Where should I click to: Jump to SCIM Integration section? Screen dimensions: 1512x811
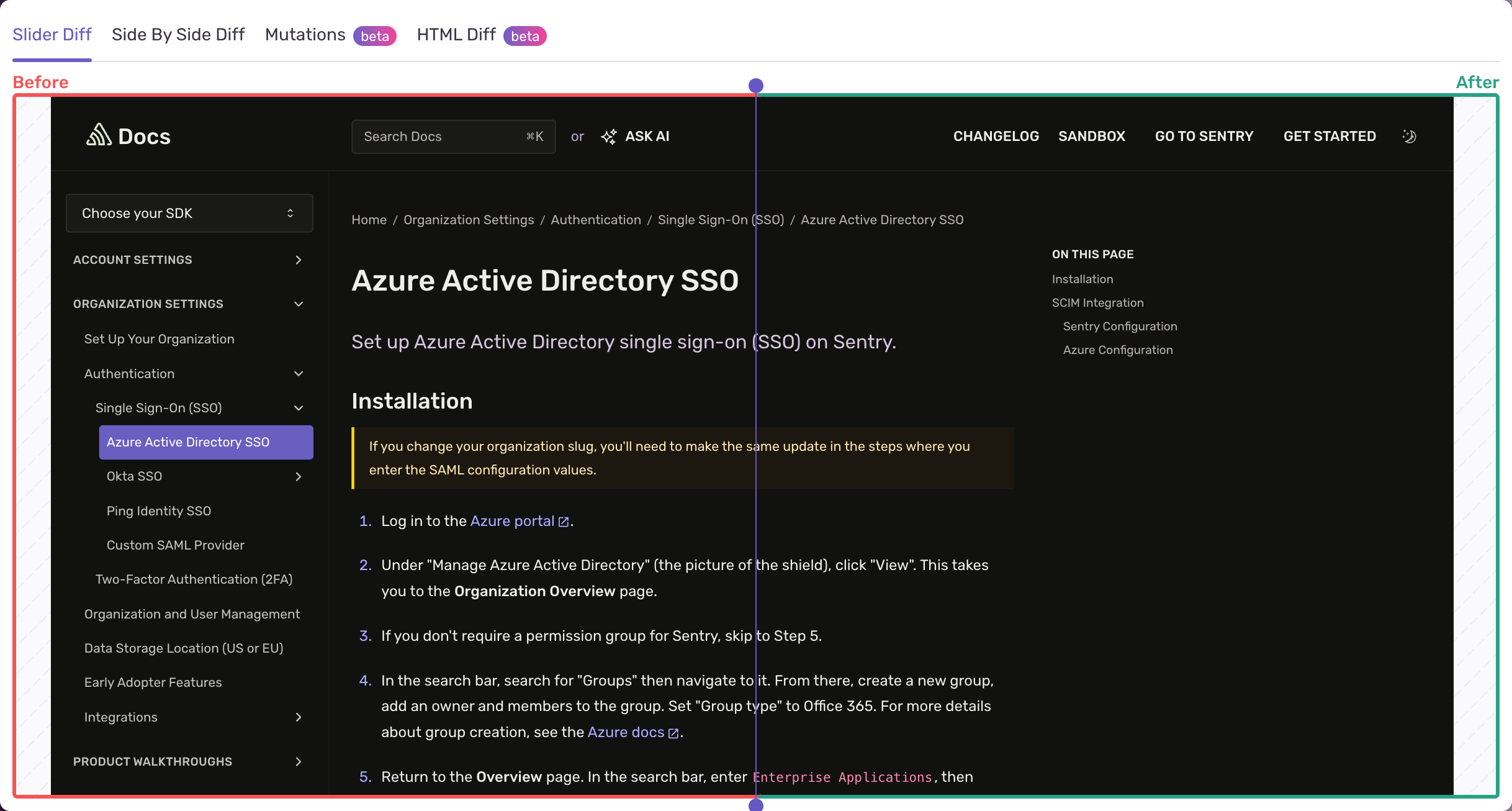pyautogui.click(x=1097, y=303)
